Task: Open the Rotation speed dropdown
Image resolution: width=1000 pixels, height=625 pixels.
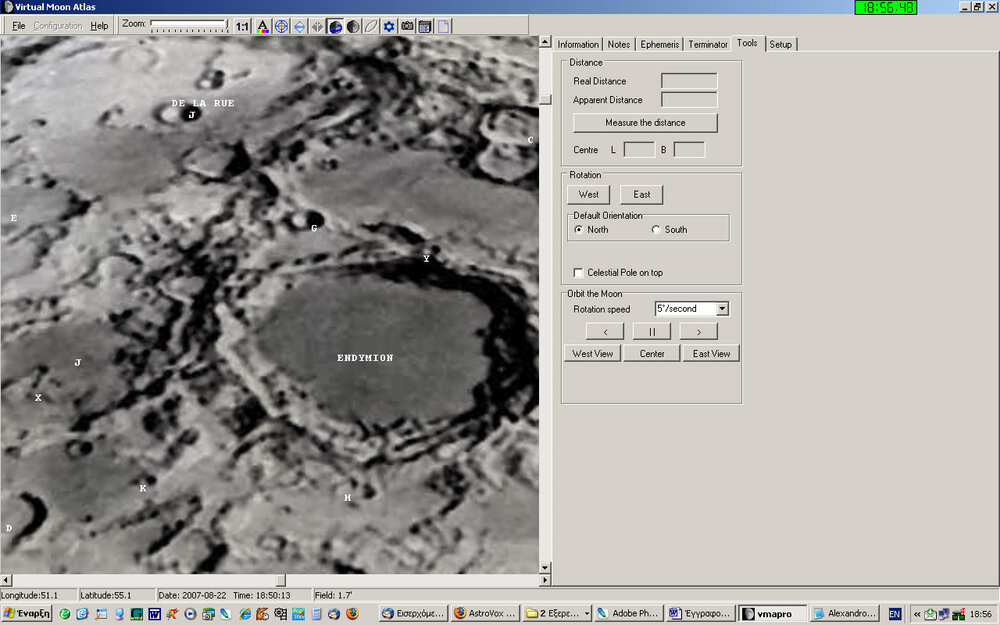Action: (722, 309)
